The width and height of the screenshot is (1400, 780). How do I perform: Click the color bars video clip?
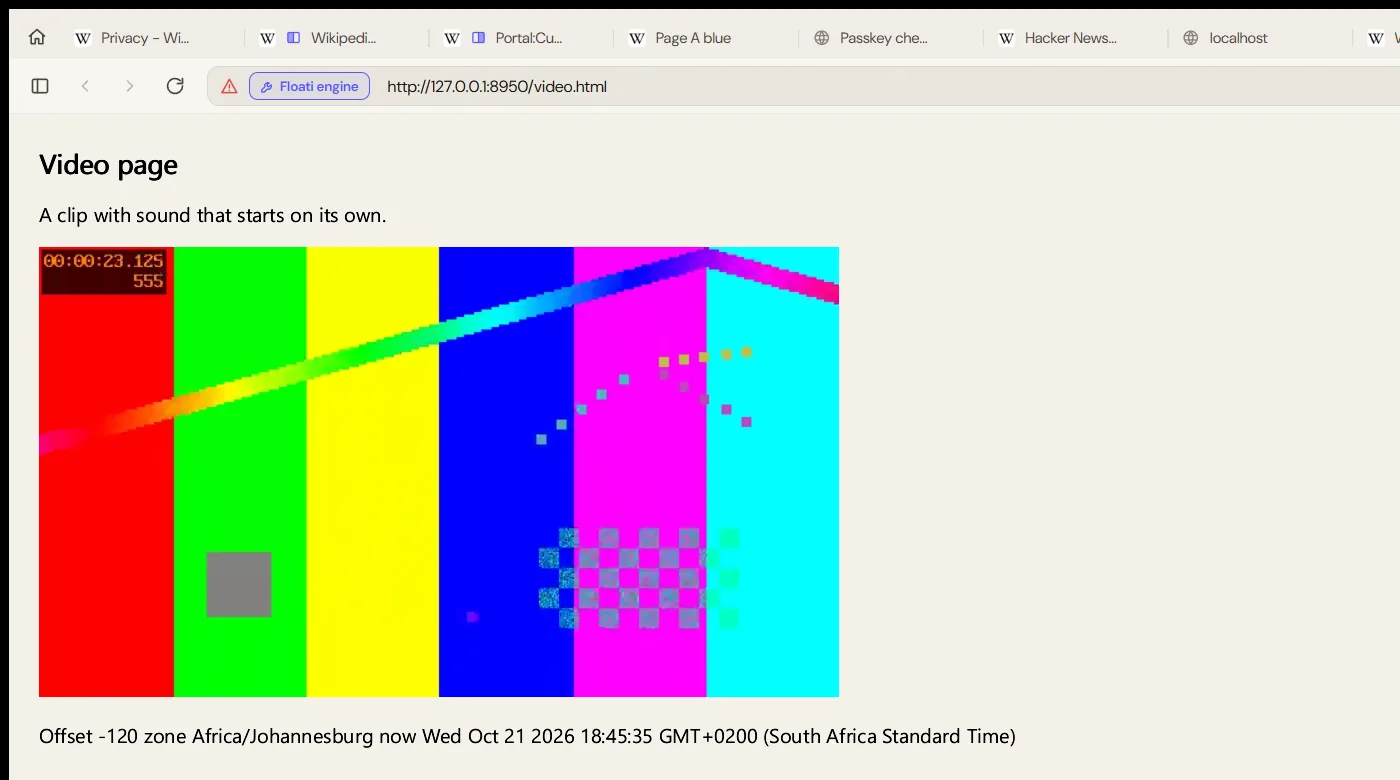(439, 472)
